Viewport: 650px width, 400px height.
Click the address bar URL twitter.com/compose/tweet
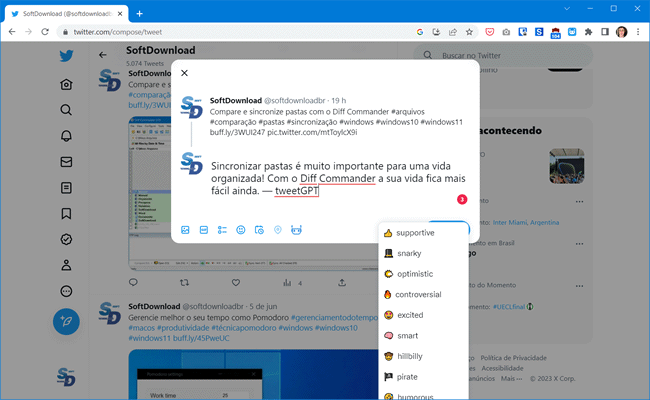[118, 32]
